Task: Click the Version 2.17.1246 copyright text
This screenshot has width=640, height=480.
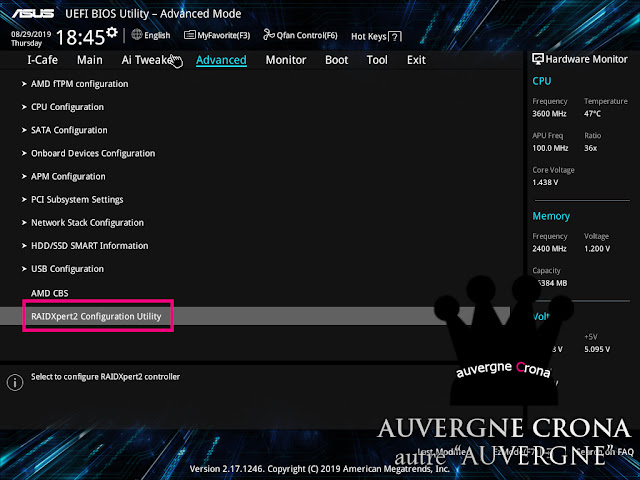Action: click(x=320, y=469)
